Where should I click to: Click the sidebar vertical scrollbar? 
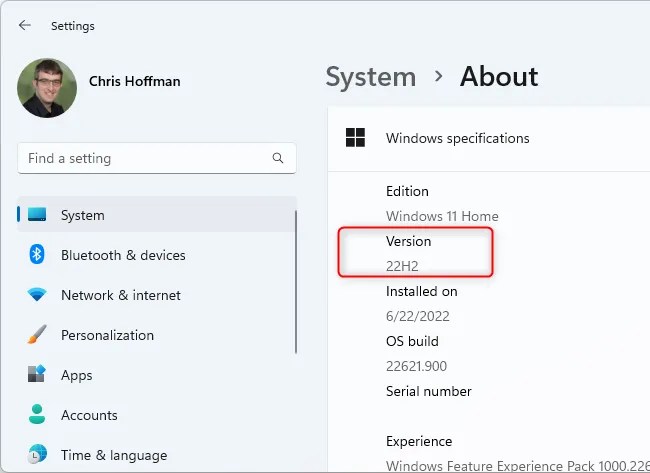(x=296, y=280)
